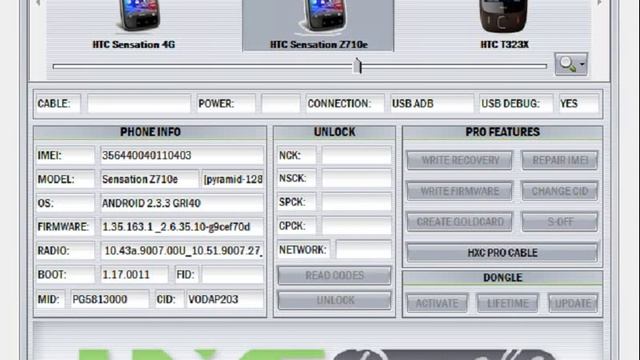Click the S-OFF button
Screen dimensions: 640x360
560,222
